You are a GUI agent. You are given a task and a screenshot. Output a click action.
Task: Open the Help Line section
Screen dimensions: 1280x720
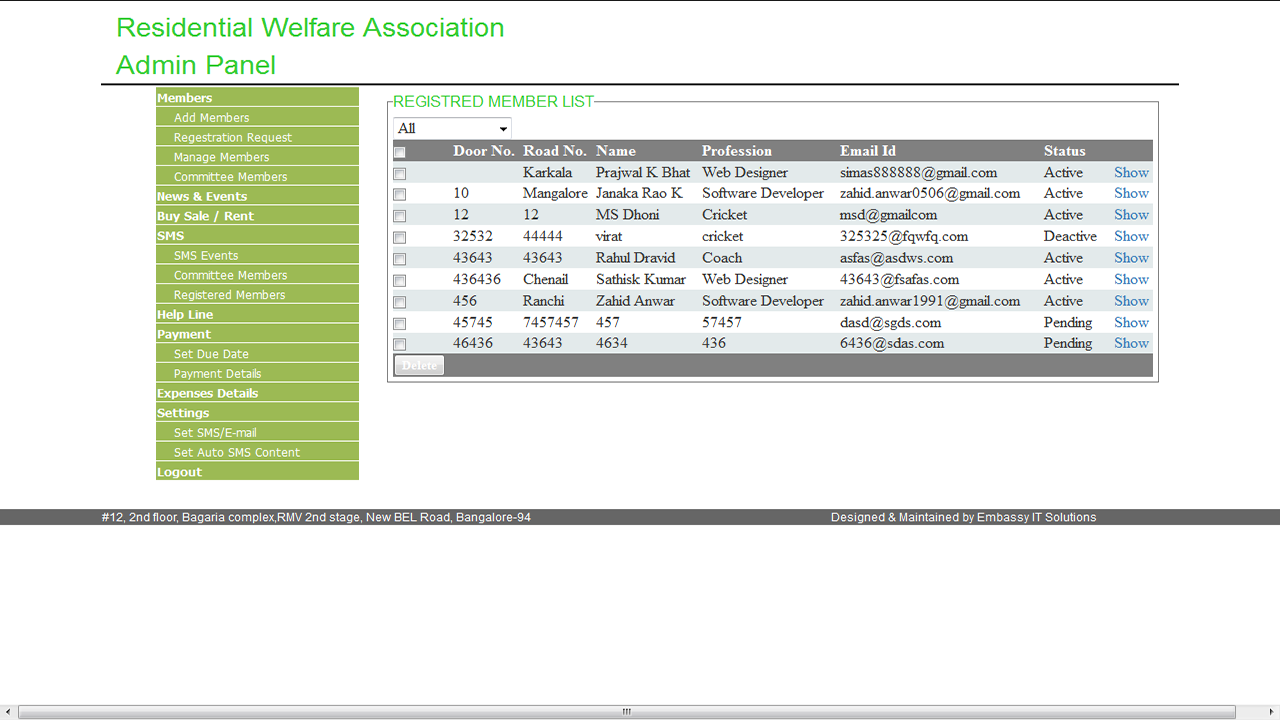(257, 314)
